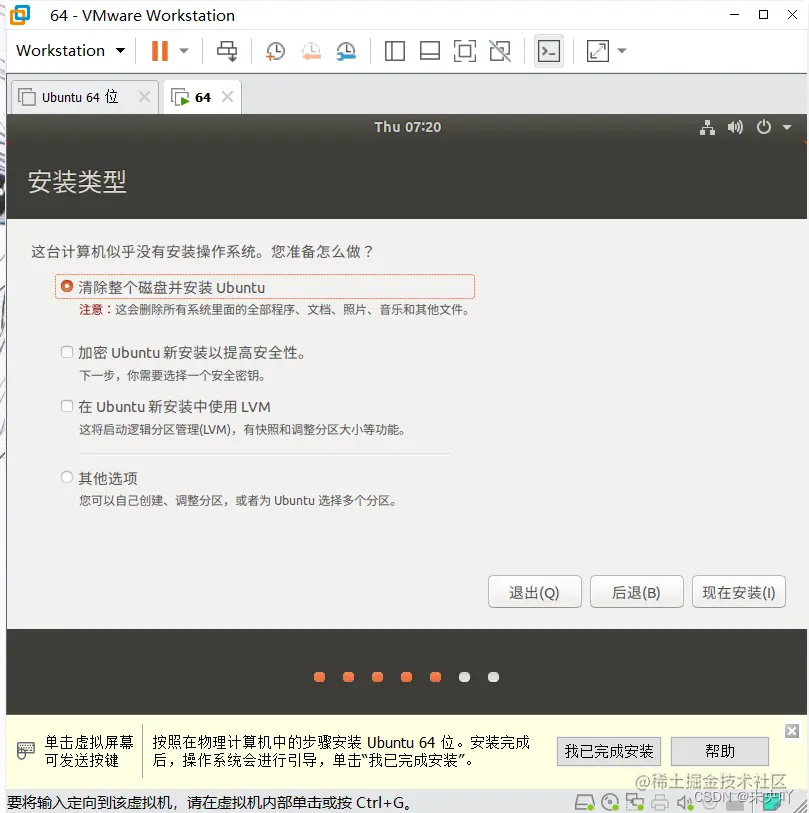This screenshot has height=813, width=809.
Task: Click the 现在安装(I) button
Action: pyautogui.click(x=738, y=592)
